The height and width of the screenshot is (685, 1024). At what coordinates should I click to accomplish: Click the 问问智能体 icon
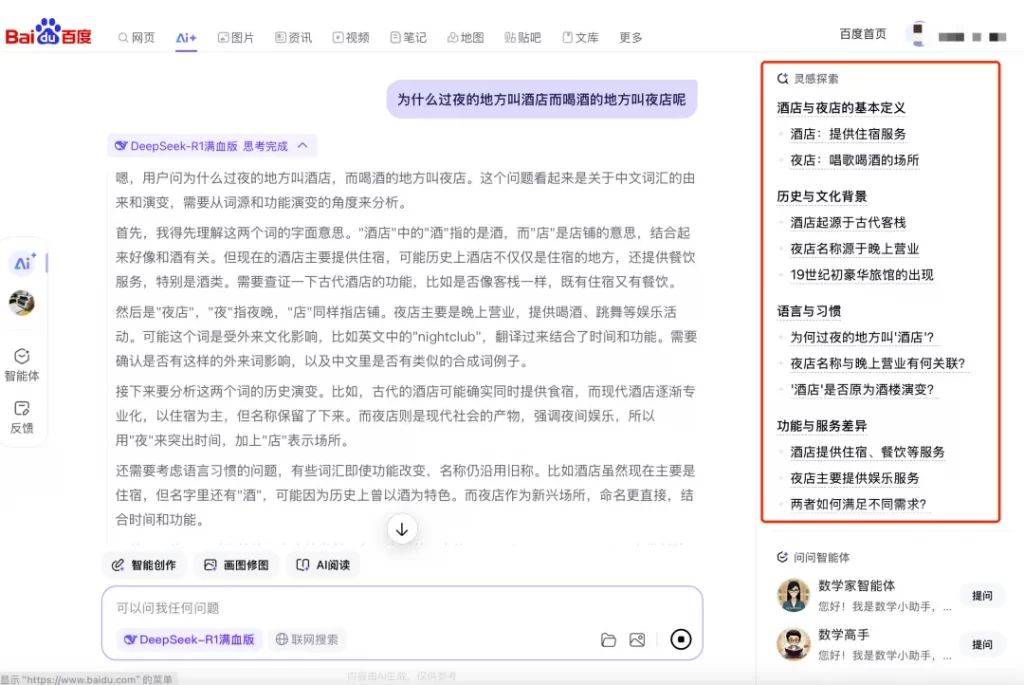tap(782, 557)
